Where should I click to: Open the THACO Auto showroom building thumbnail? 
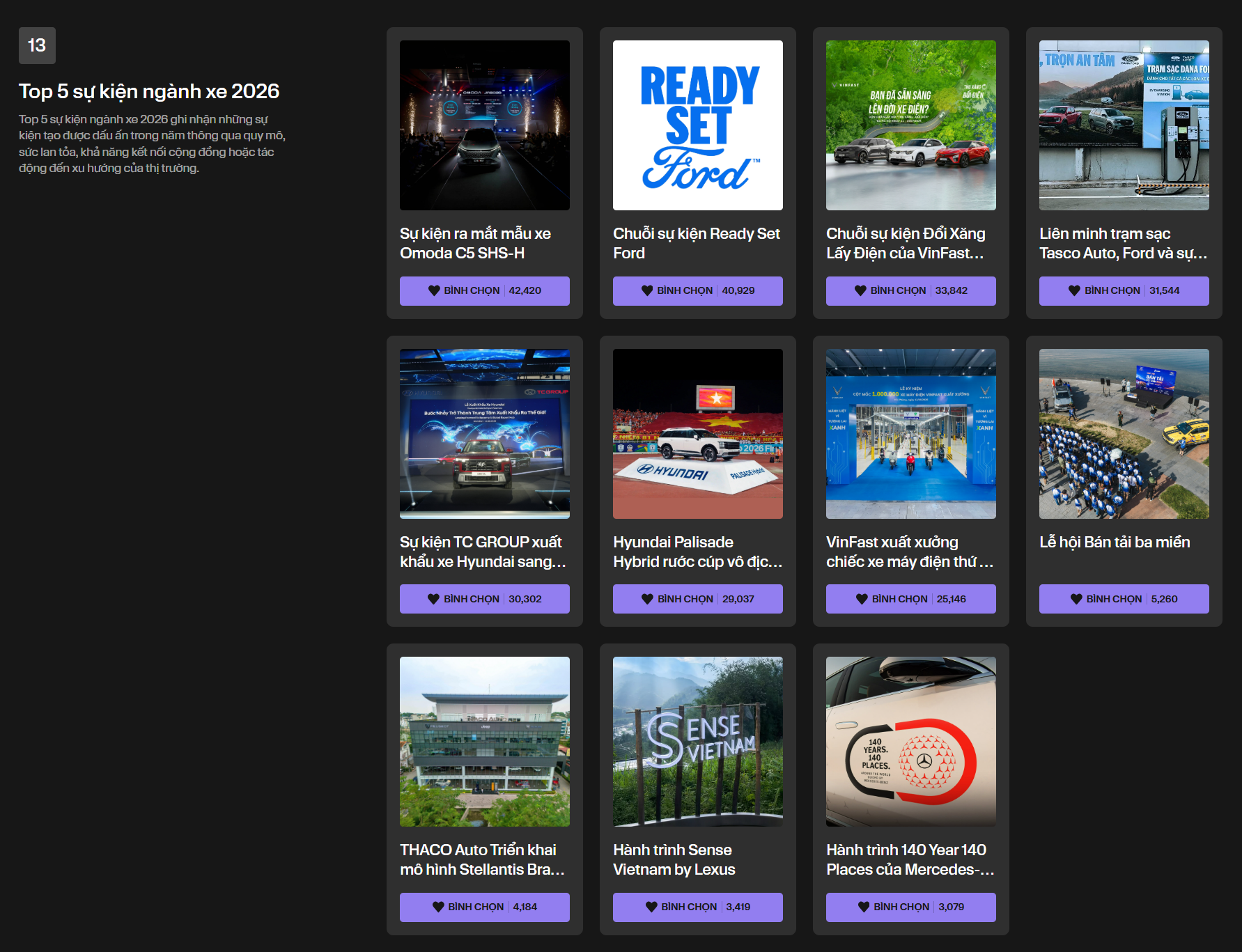click(485, 742)
